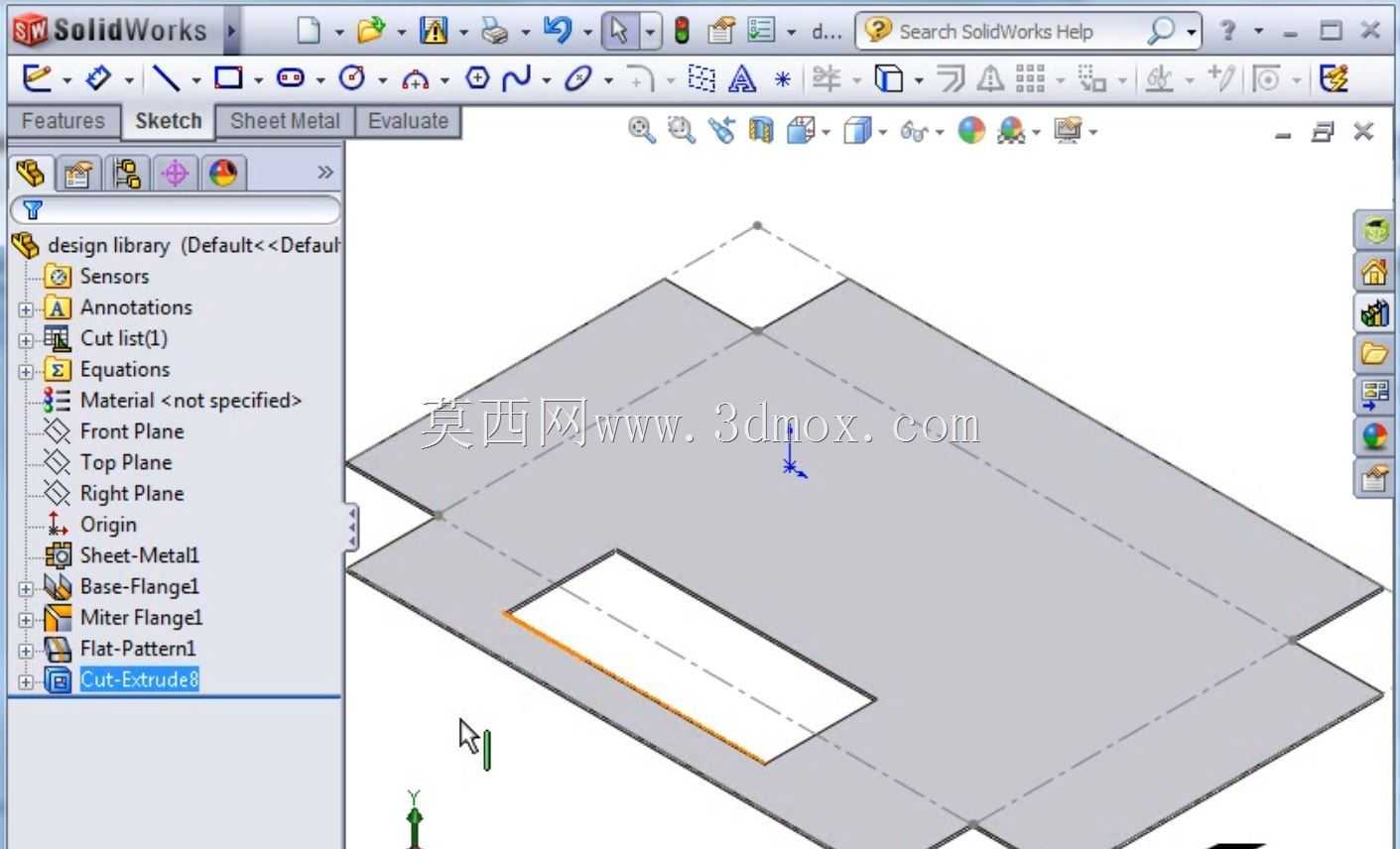This screenshot has width=1400, height=849.
Task: Select the Sketch tab
Action: click(168, 121)
